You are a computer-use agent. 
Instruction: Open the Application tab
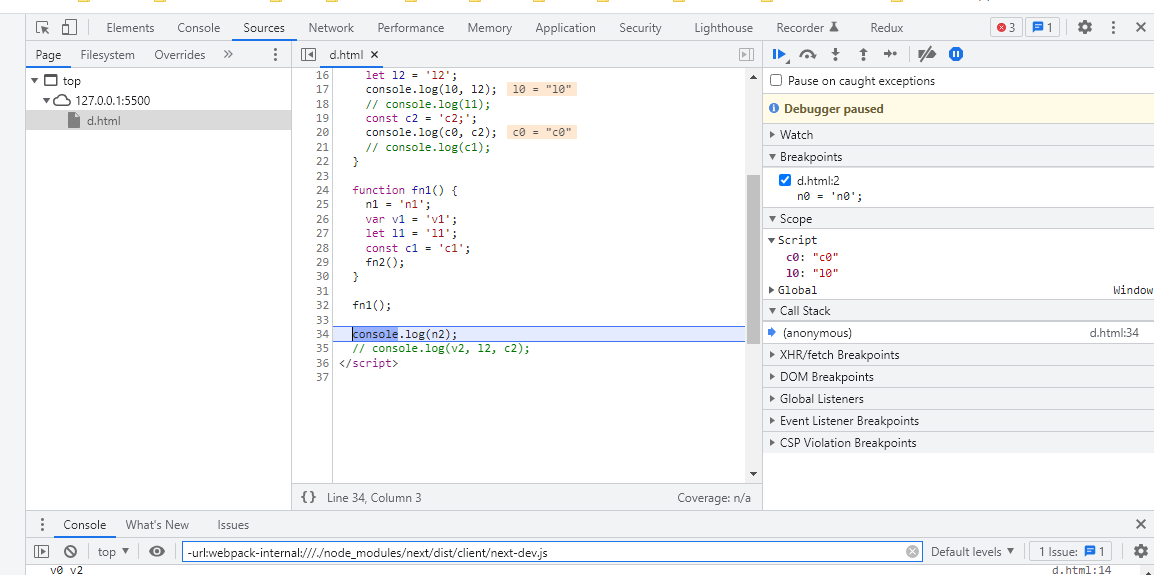565,28
